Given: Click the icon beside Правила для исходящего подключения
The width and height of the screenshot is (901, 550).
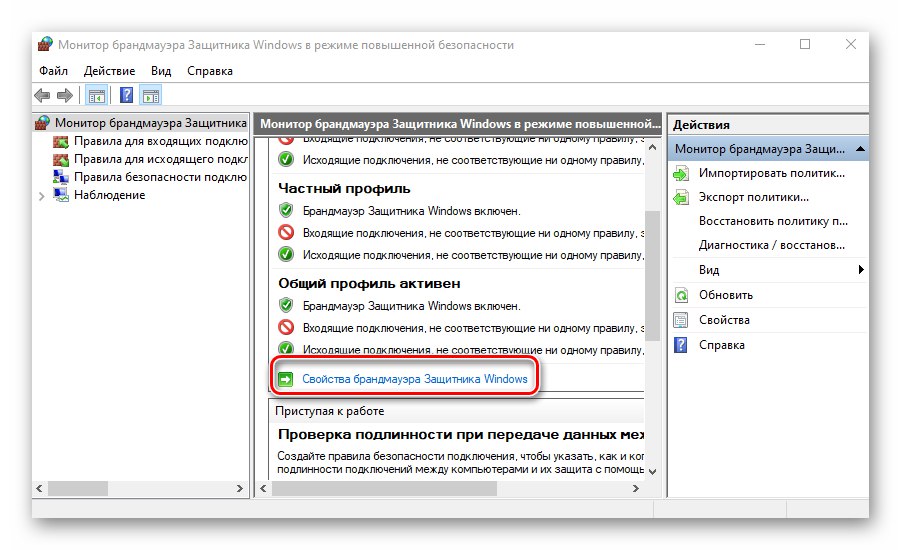Looking at the screenshot, I should coord(60,159).
